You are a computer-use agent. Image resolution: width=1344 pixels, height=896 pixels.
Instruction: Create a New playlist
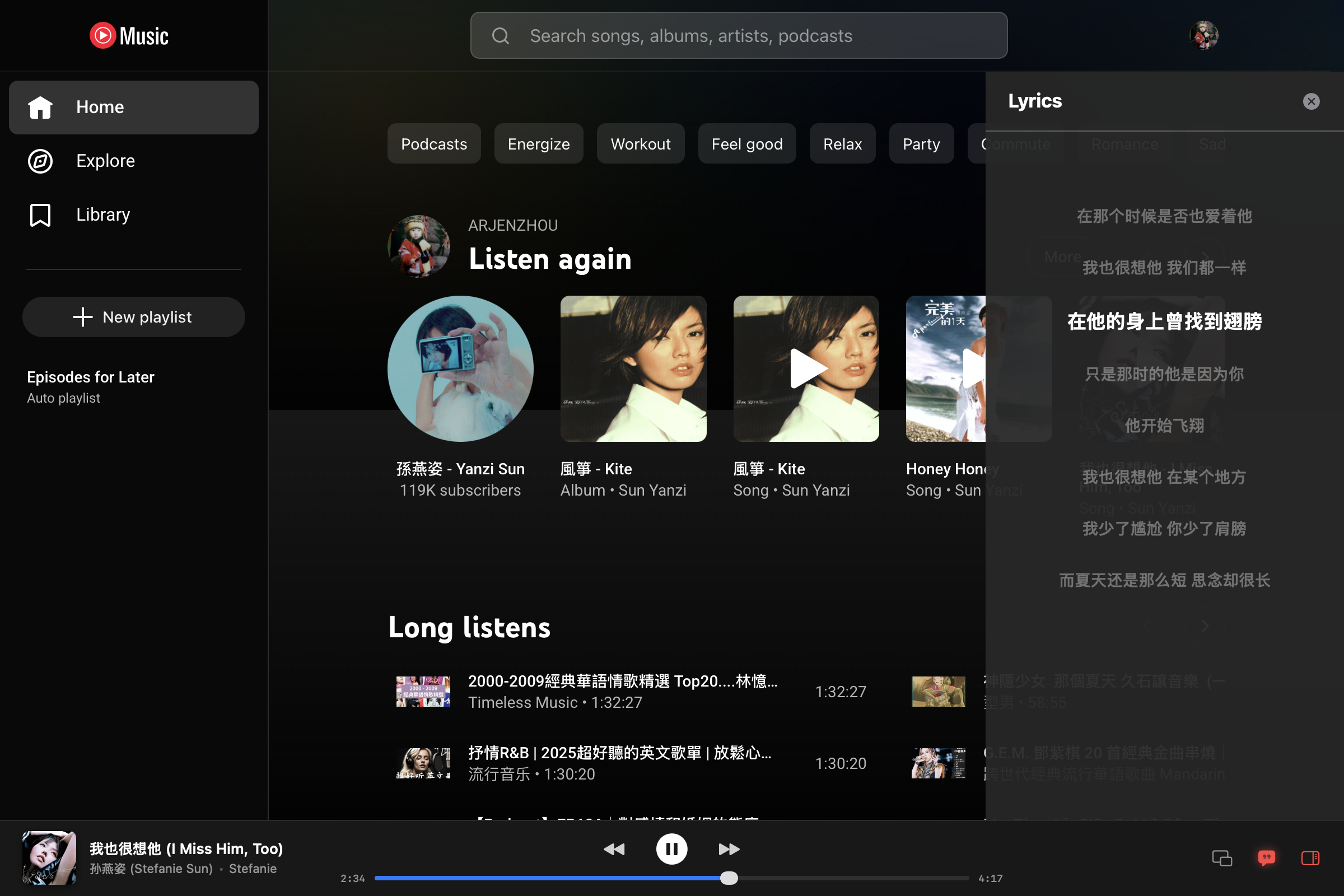134,317
